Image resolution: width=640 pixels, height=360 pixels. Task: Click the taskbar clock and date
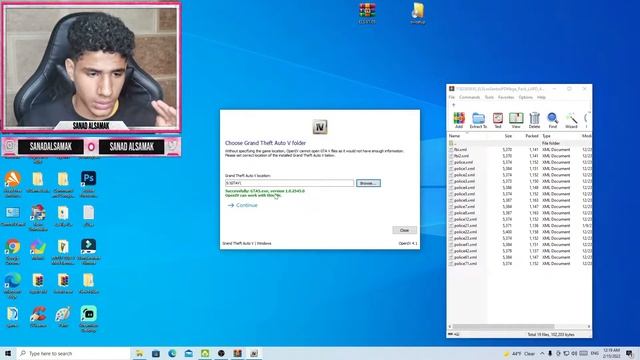[x=612, y=353]
